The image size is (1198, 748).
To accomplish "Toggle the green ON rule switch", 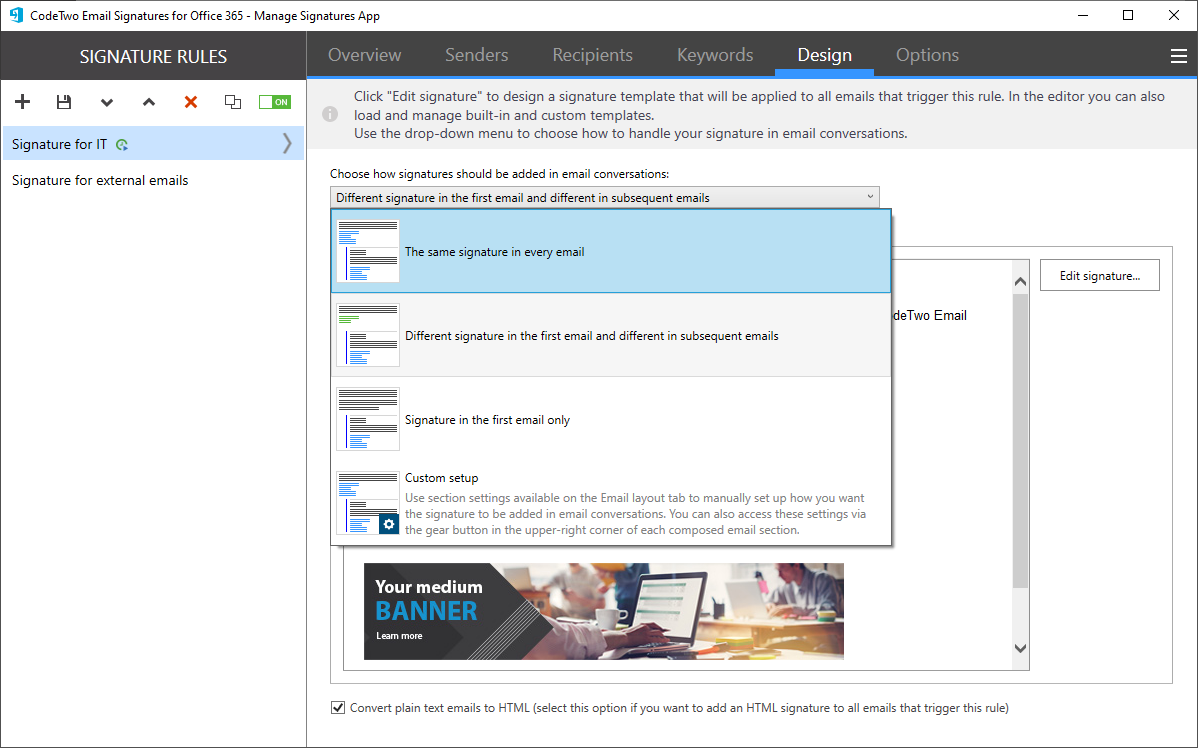I will (x=274, y=102).
